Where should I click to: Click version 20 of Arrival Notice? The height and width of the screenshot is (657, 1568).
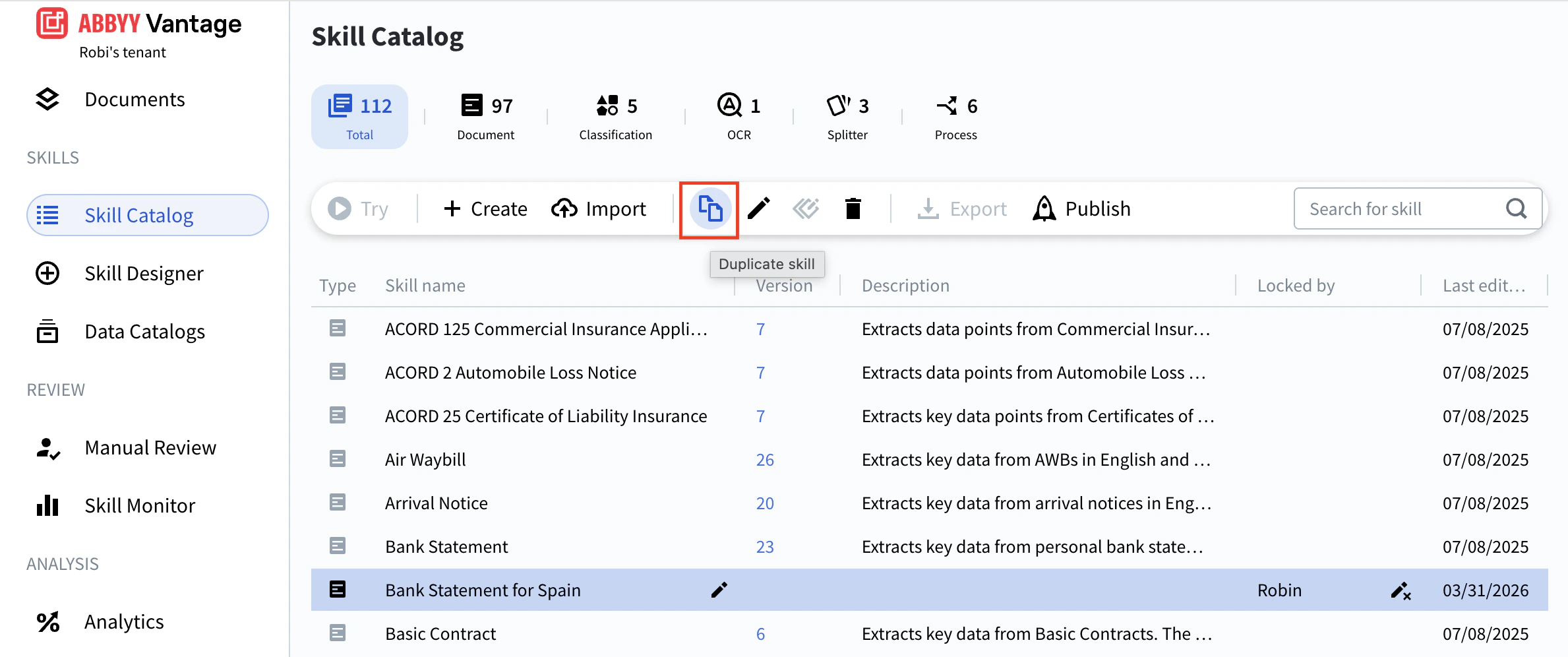(765, 503)
